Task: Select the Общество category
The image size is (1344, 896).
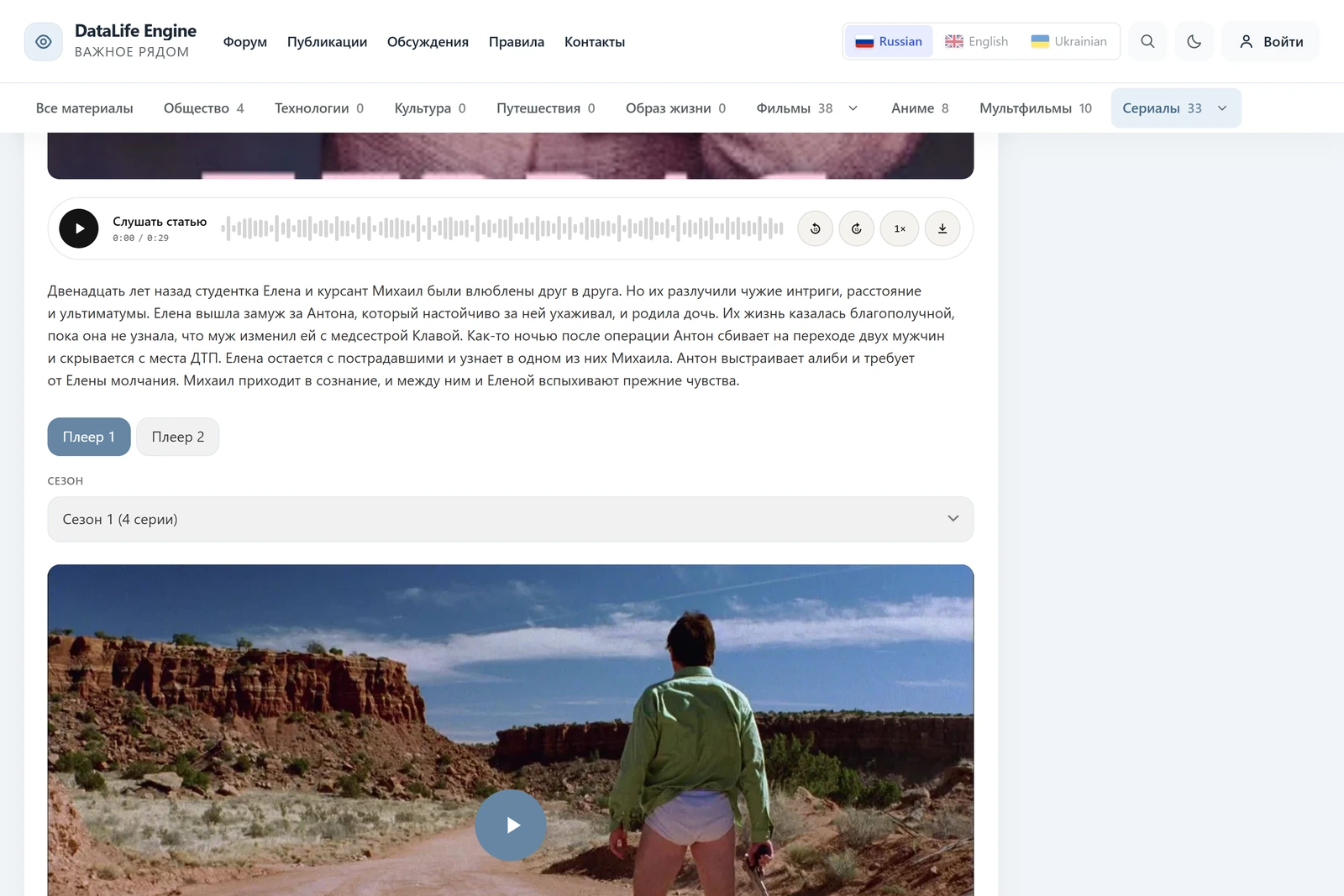Action: point(204,108)
